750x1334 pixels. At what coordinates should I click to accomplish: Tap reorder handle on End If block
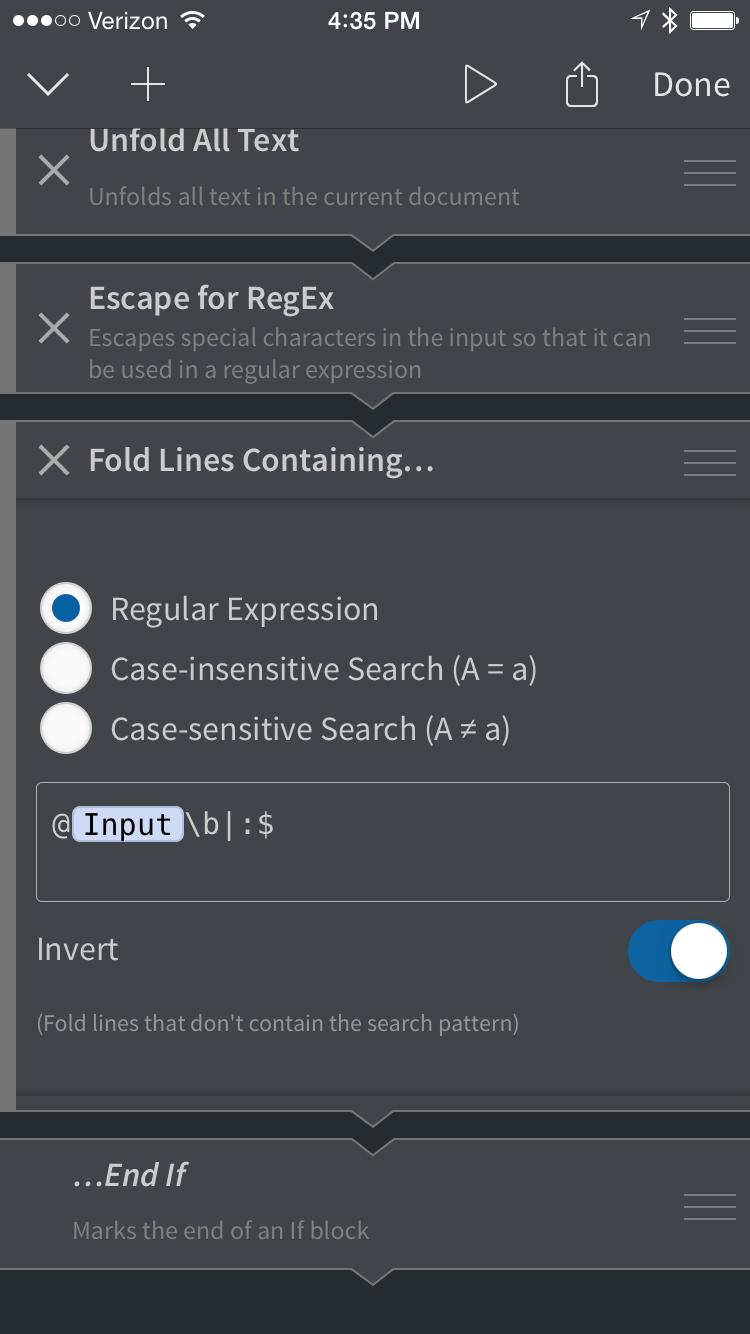tap(710, 1206)
